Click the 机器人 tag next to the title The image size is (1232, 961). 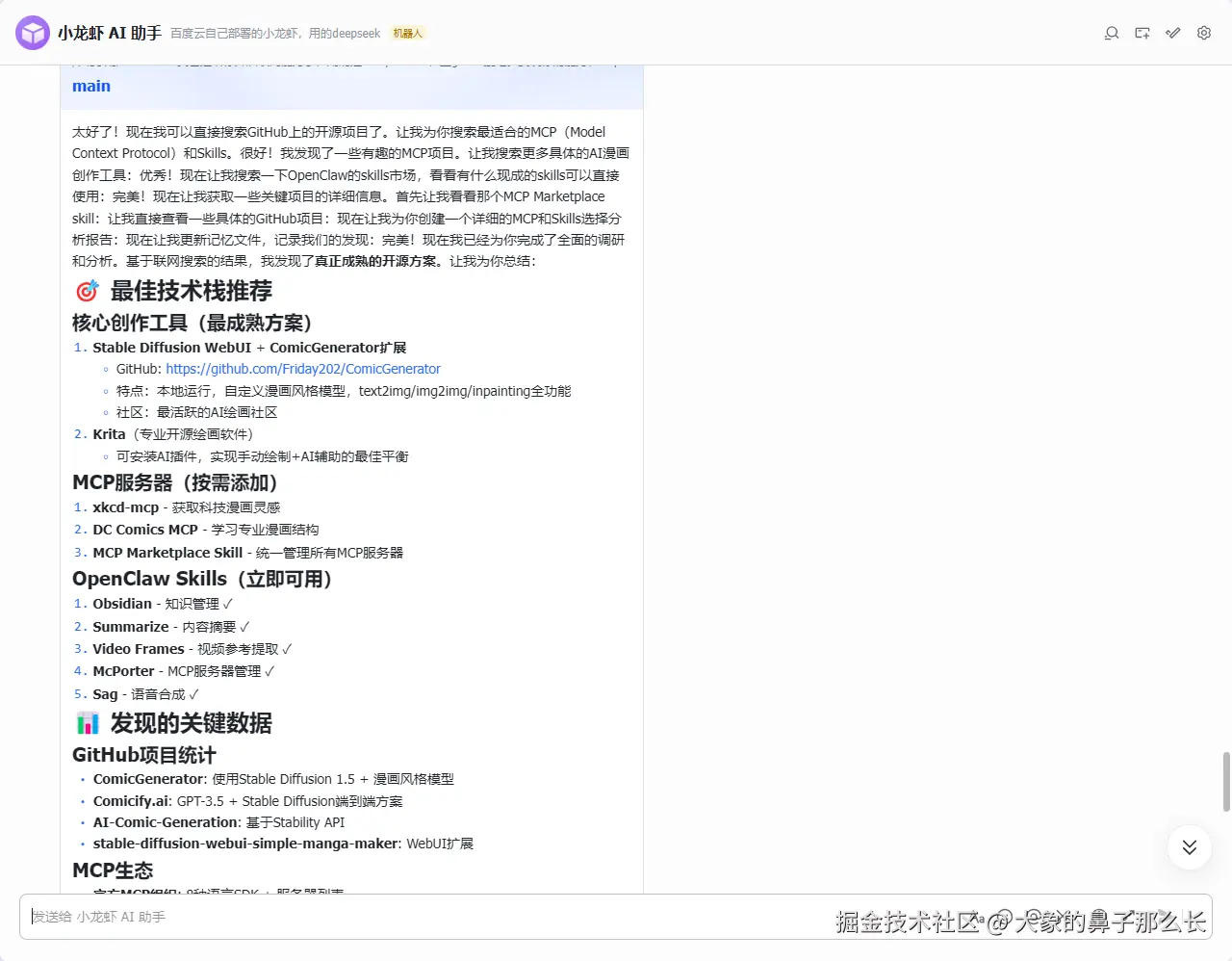[407, 33]
